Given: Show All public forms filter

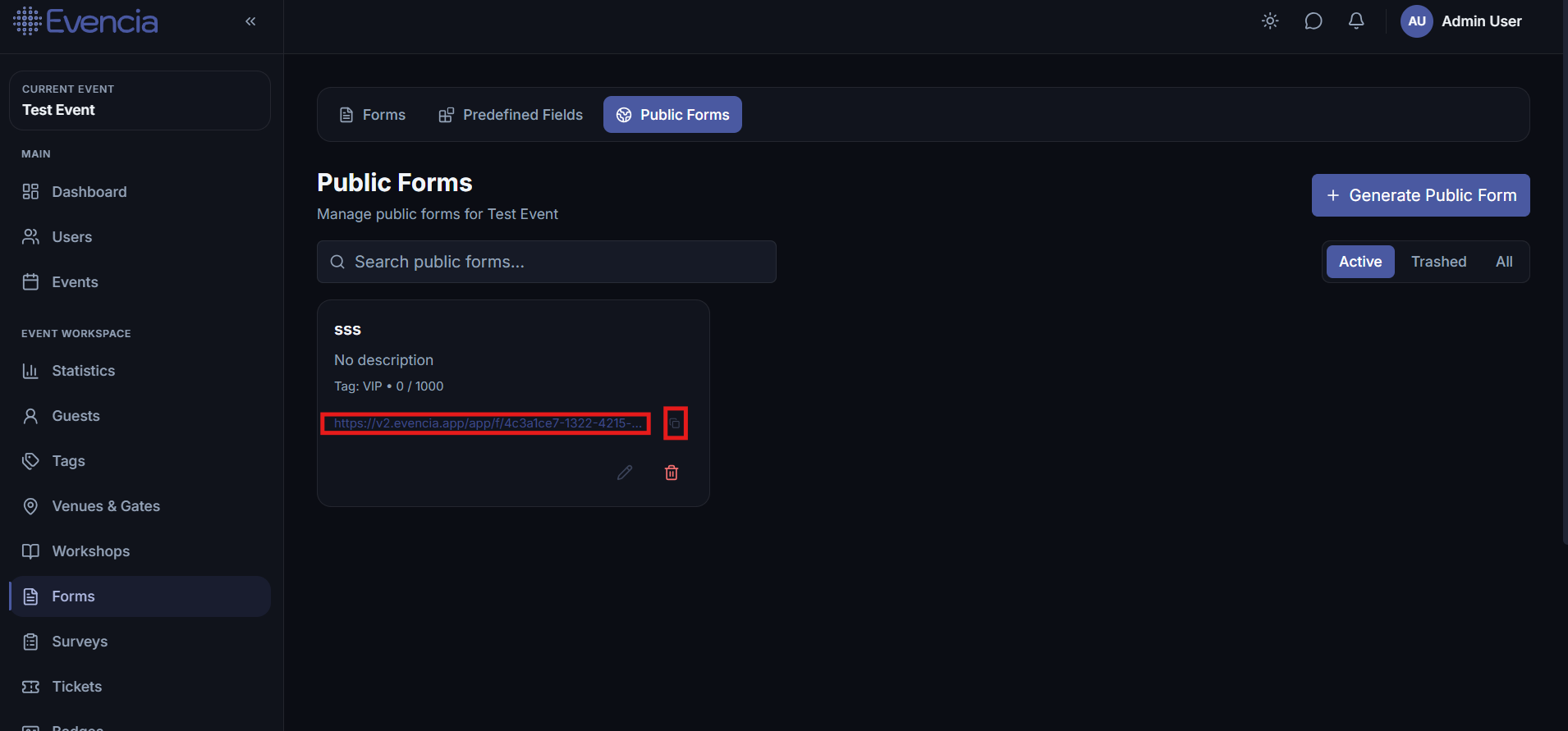Looking at the screenshot, I should click(1504, 262).
